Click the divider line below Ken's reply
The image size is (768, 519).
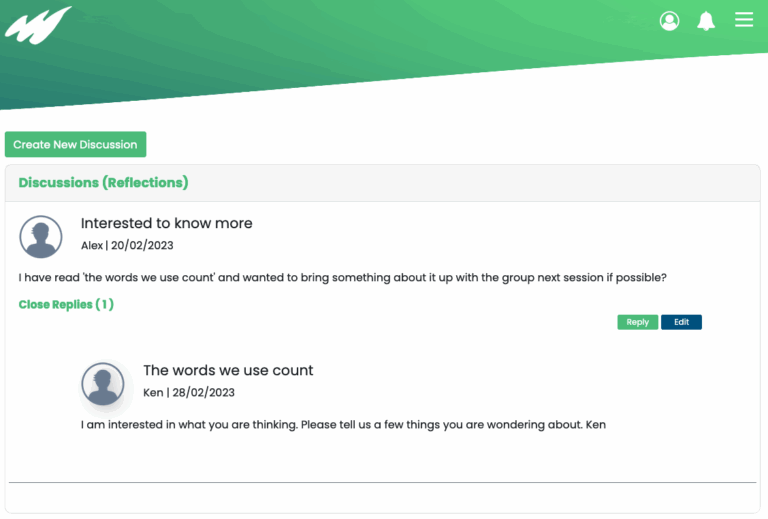coord(382,483)
